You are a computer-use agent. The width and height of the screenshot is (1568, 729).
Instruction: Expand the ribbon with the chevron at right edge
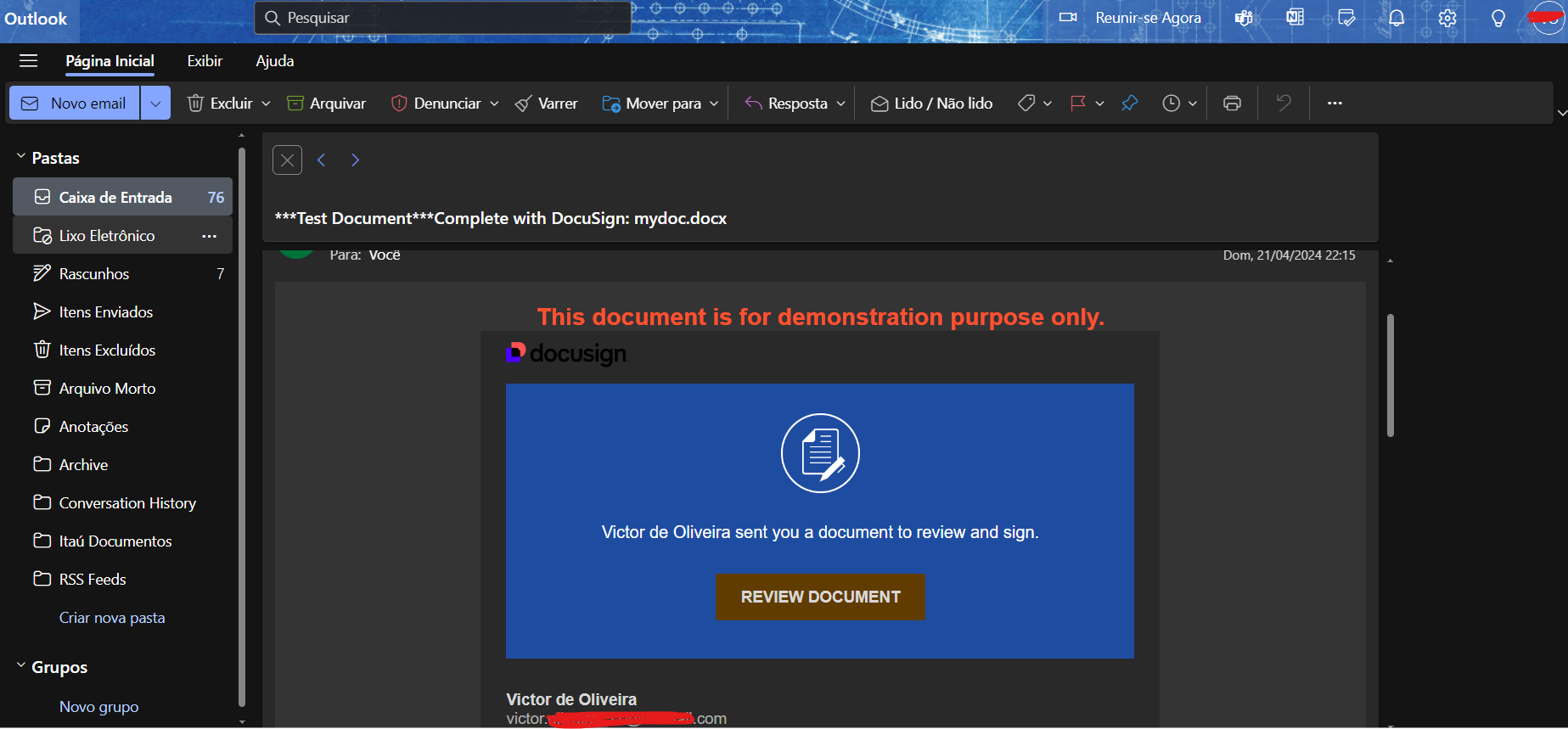(1561, 113)
